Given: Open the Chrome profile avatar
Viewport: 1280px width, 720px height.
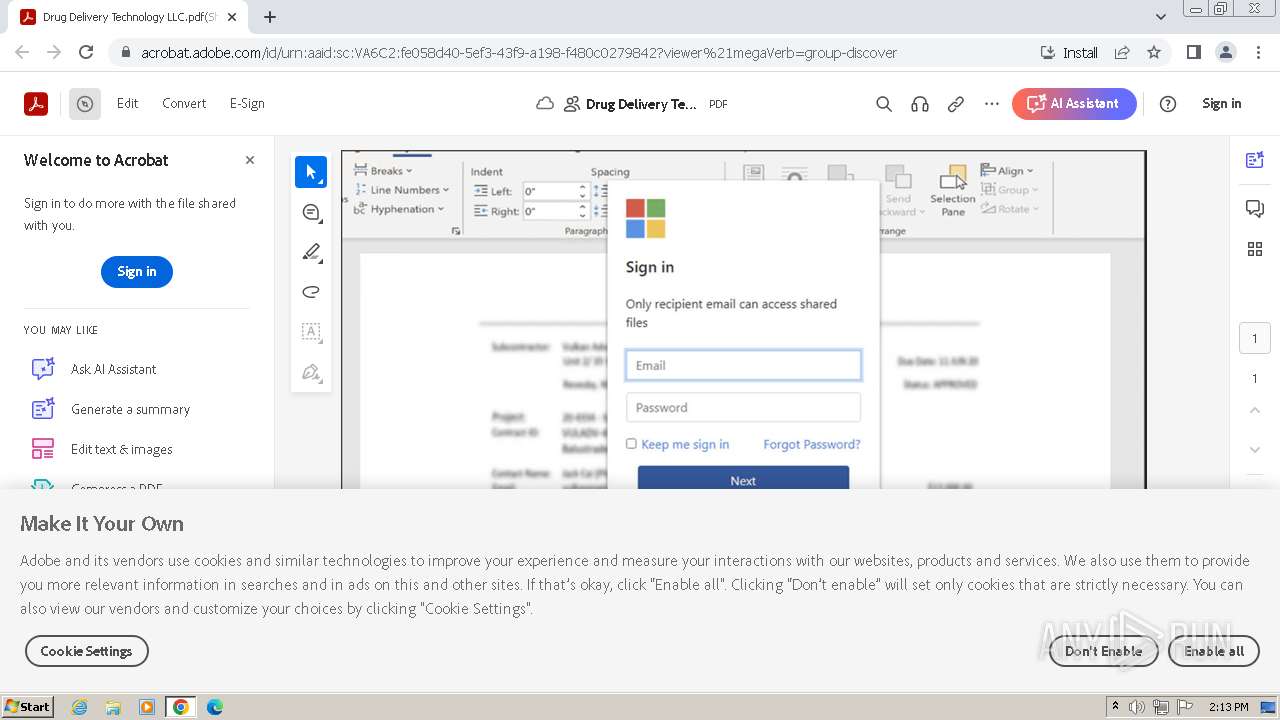Looking at the screenshot, I should pyautogui.click(x=1225, y=52).
